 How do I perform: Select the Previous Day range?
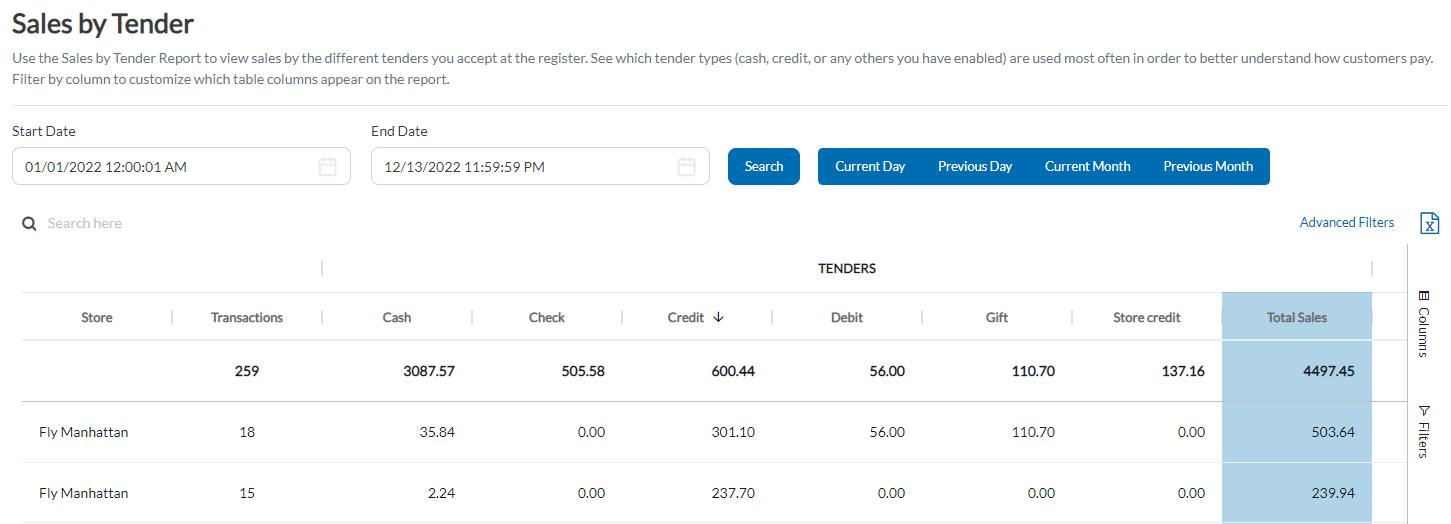point(975,167)
